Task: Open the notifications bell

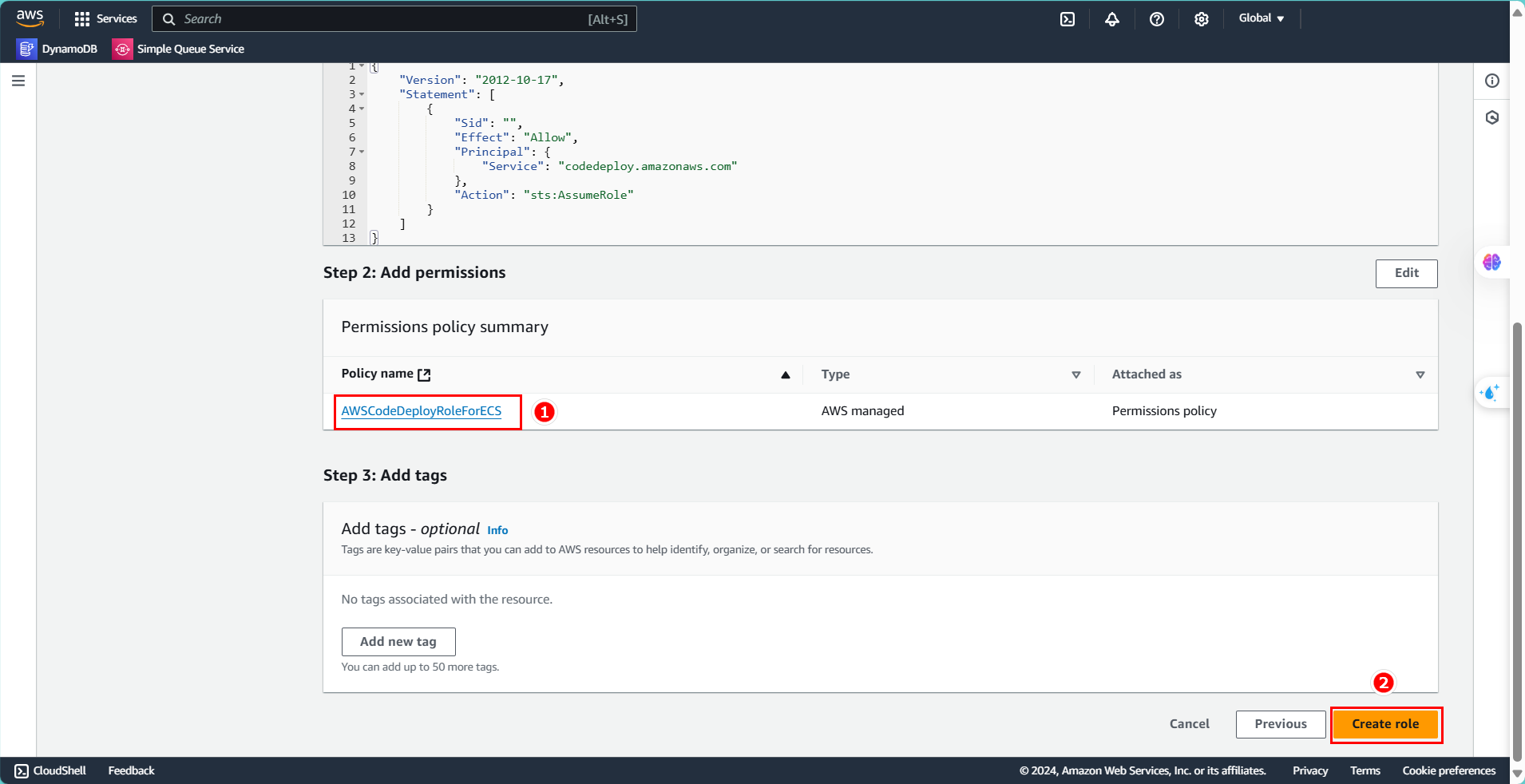Action: (1112, 19)
